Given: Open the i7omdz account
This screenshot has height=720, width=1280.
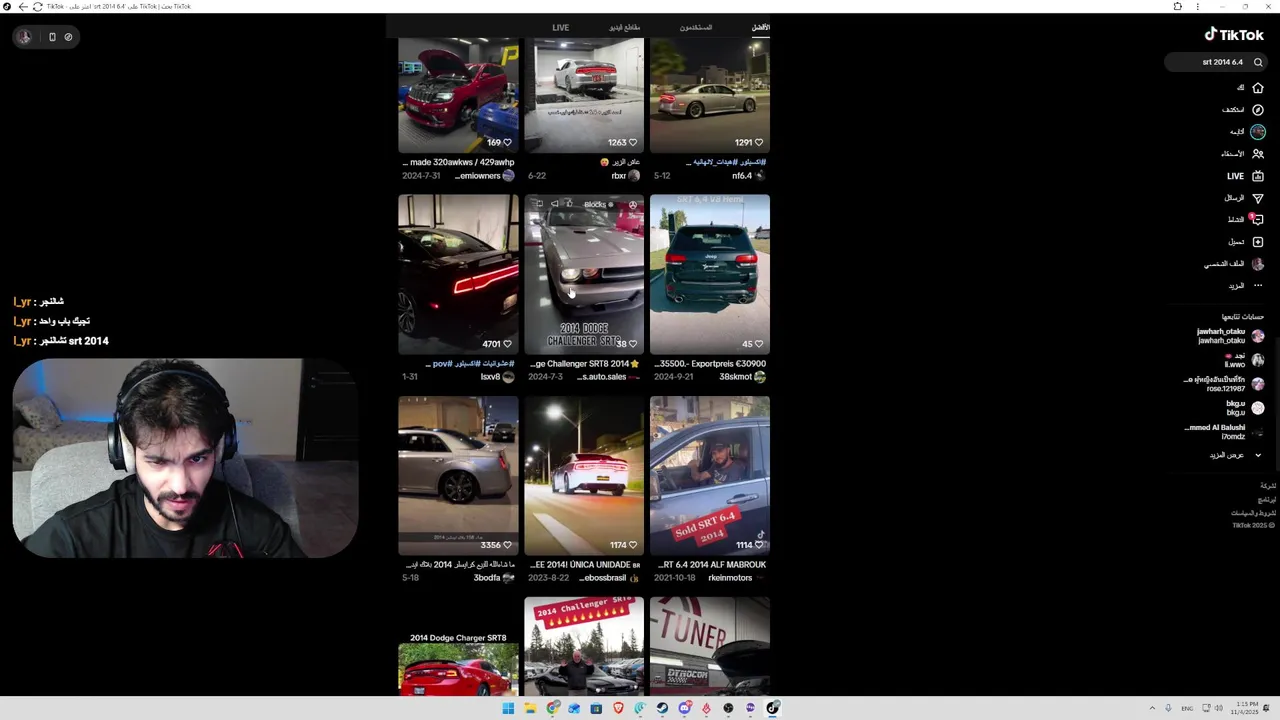Looking at the screenshot, I should (1224, 432).
